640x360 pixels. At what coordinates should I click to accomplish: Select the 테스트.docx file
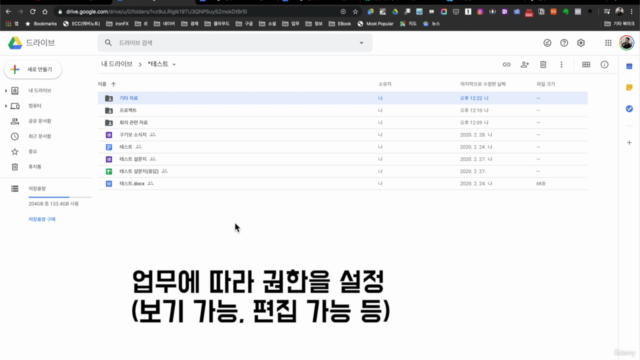click(x=342, y=184)
